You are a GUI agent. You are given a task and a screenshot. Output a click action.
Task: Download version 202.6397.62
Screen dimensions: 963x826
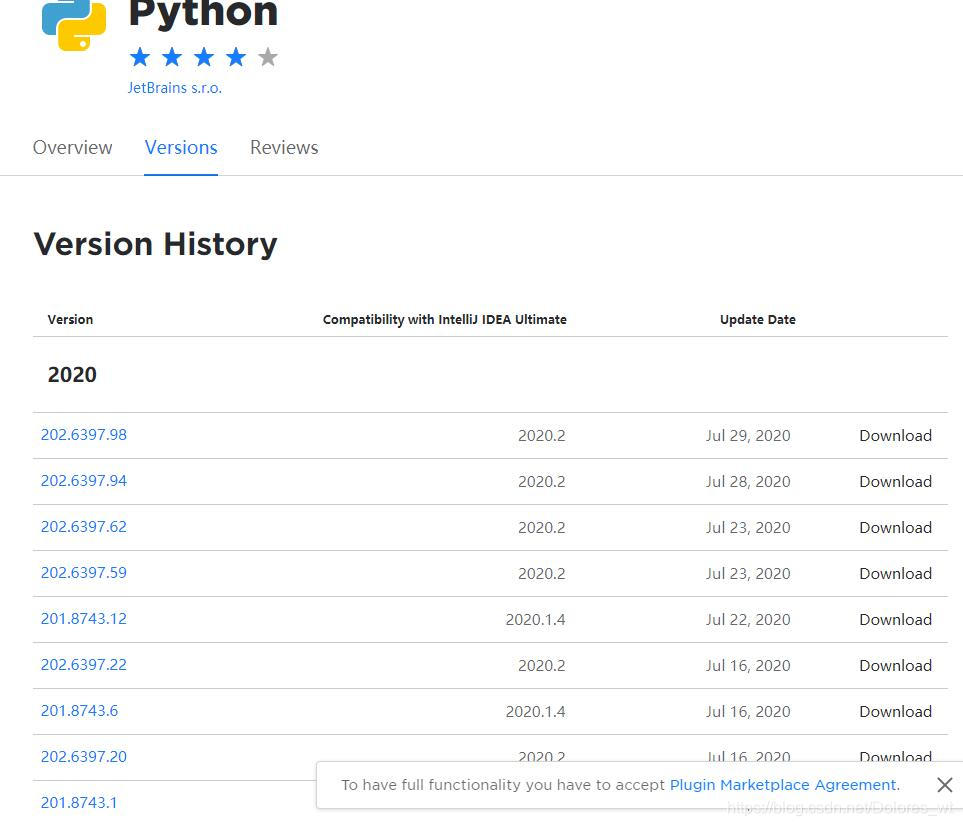coord(895,528)
